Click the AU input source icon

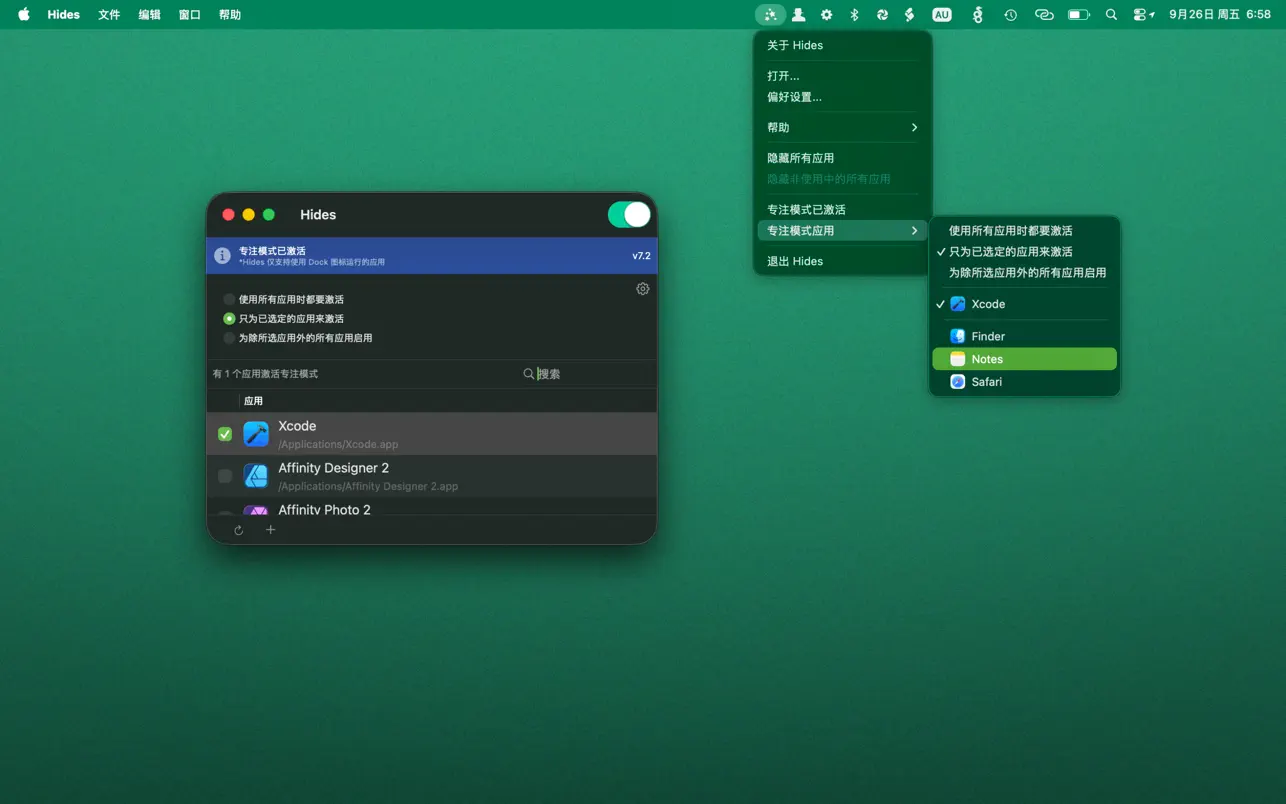point(941,15)
